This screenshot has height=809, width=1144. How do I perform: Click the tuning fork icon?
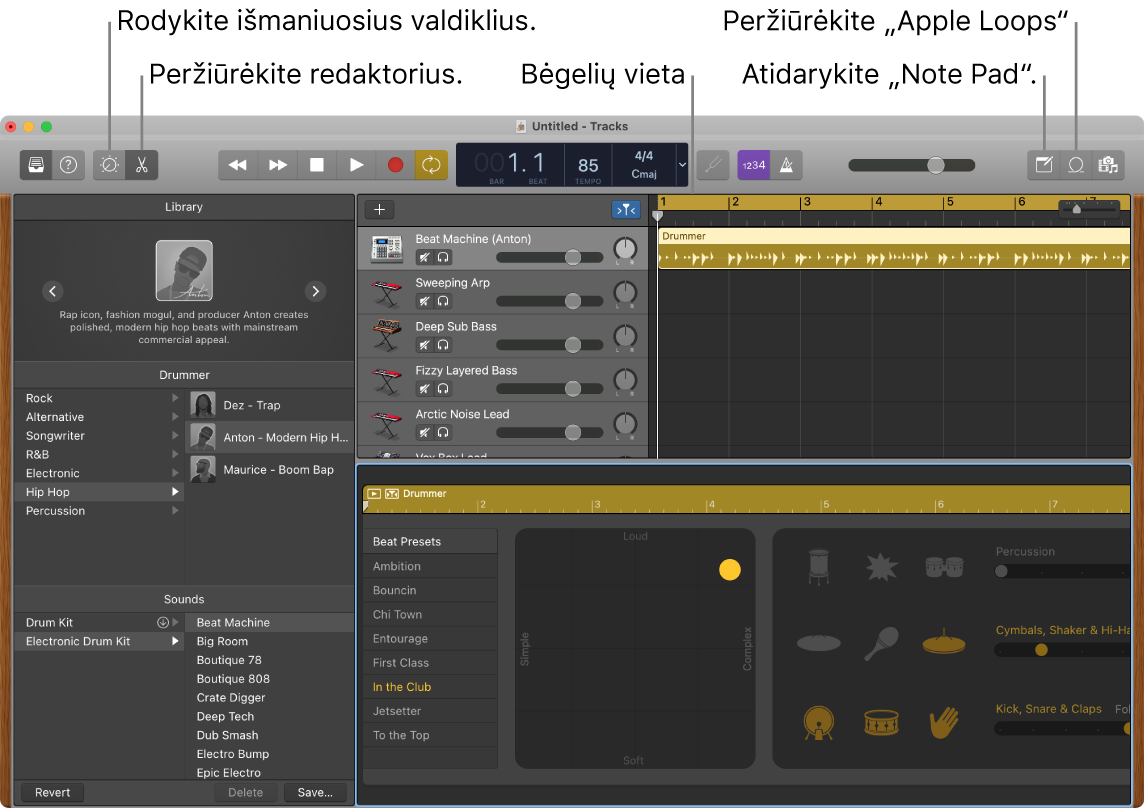(713, 165)
